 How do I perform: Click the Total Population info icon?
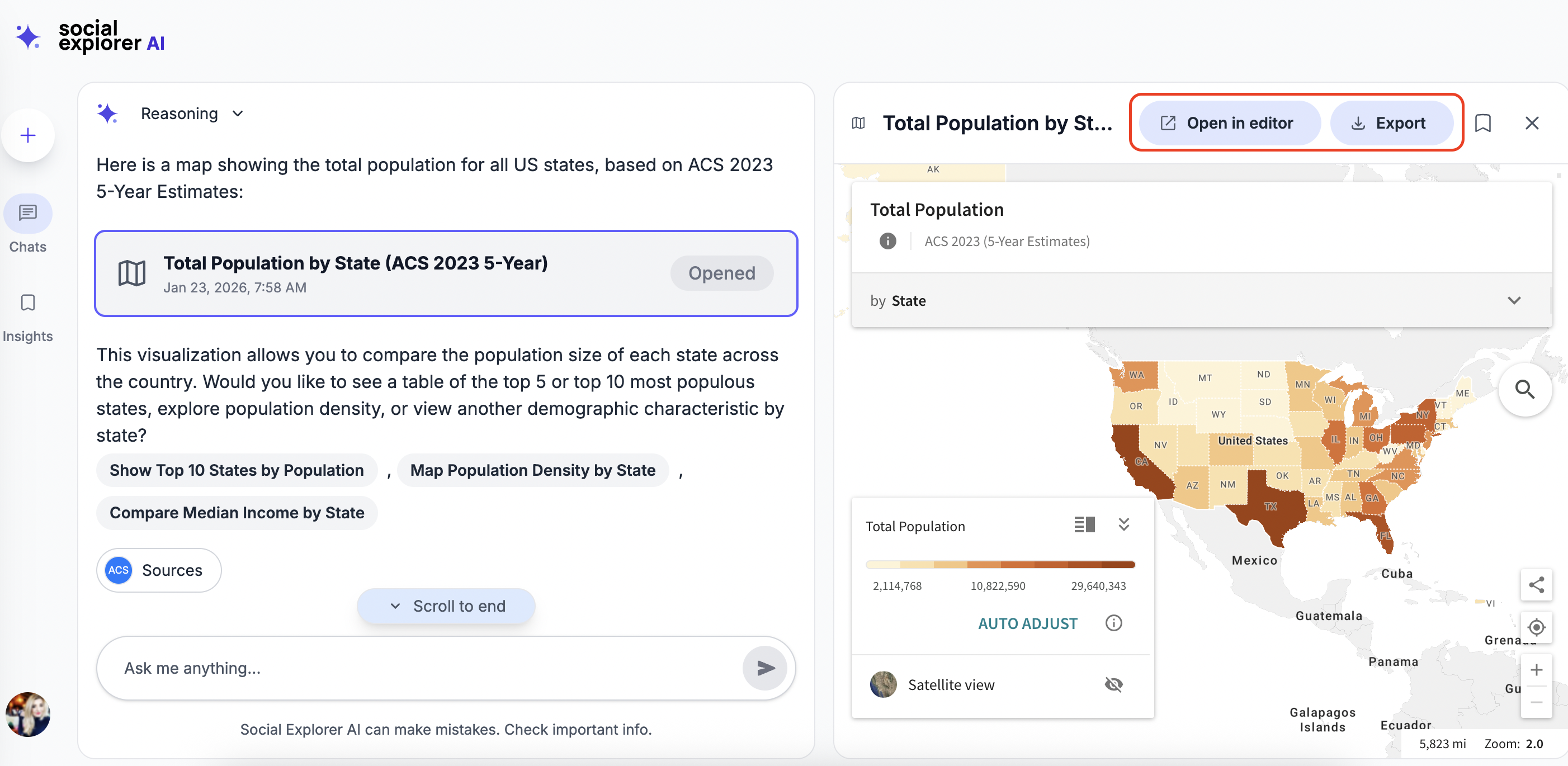pos(887,242)
